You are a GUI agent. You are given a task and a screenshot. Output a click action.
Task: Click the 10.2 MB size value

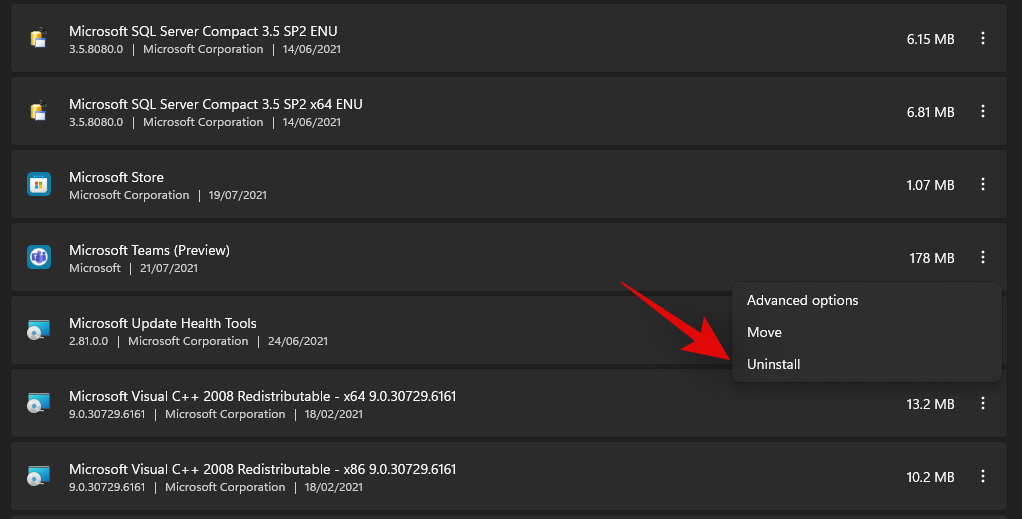coord(930,477)
